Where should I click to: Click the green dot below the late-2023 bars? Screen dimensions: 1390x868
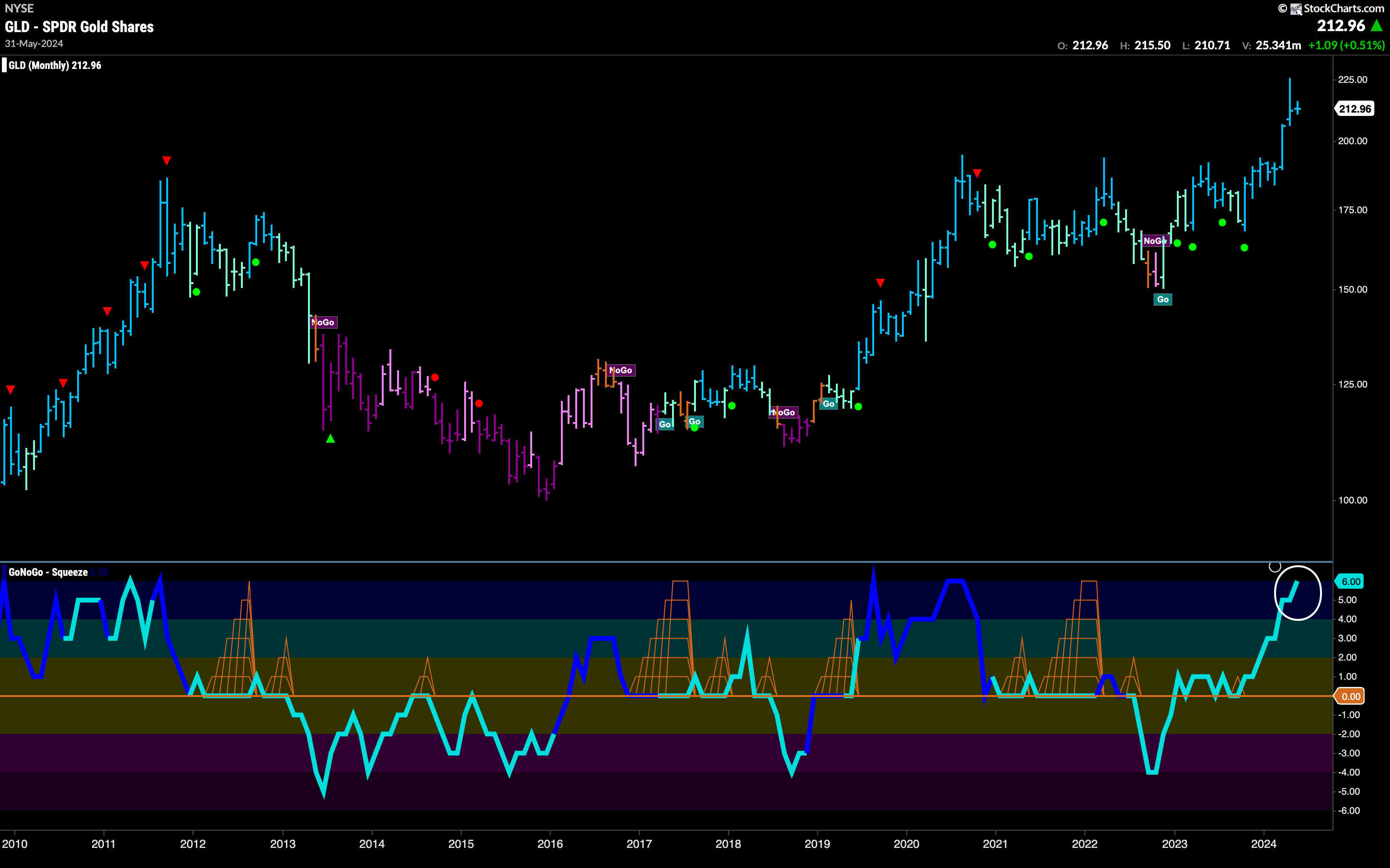point(1244,248)
